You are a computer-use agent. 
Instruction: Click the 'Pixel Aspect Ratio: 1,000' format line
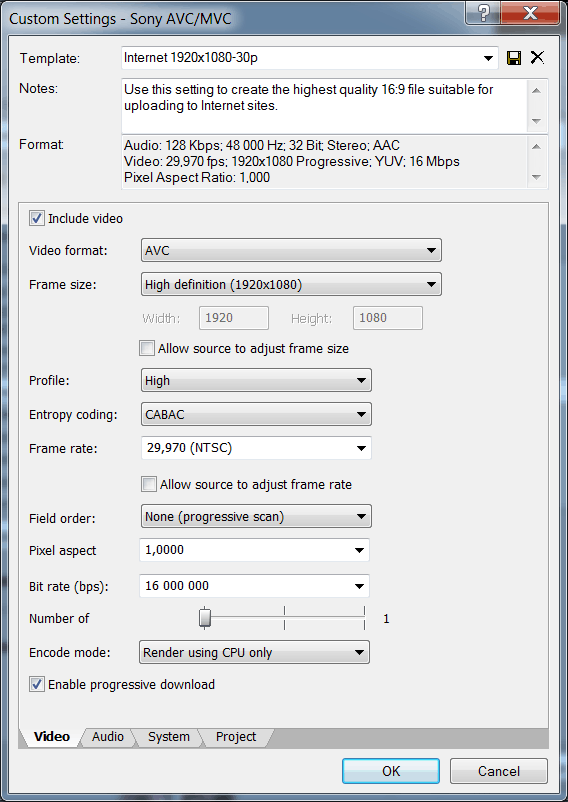coord(197,177)
